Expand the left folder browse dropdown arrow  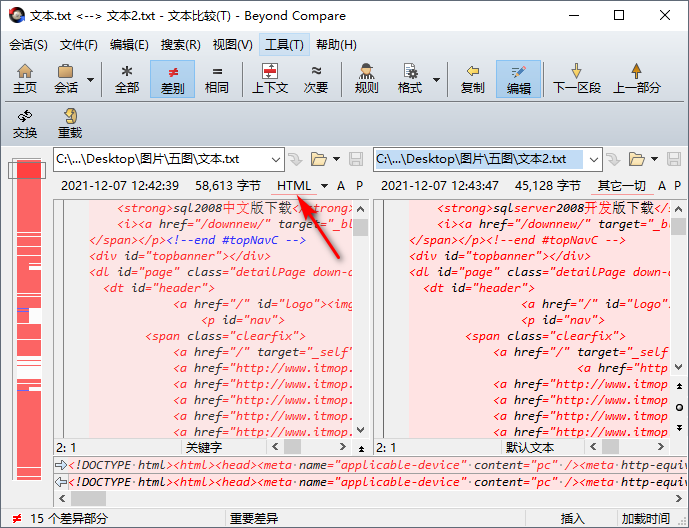pyautogui.click(x=337, y=159)
